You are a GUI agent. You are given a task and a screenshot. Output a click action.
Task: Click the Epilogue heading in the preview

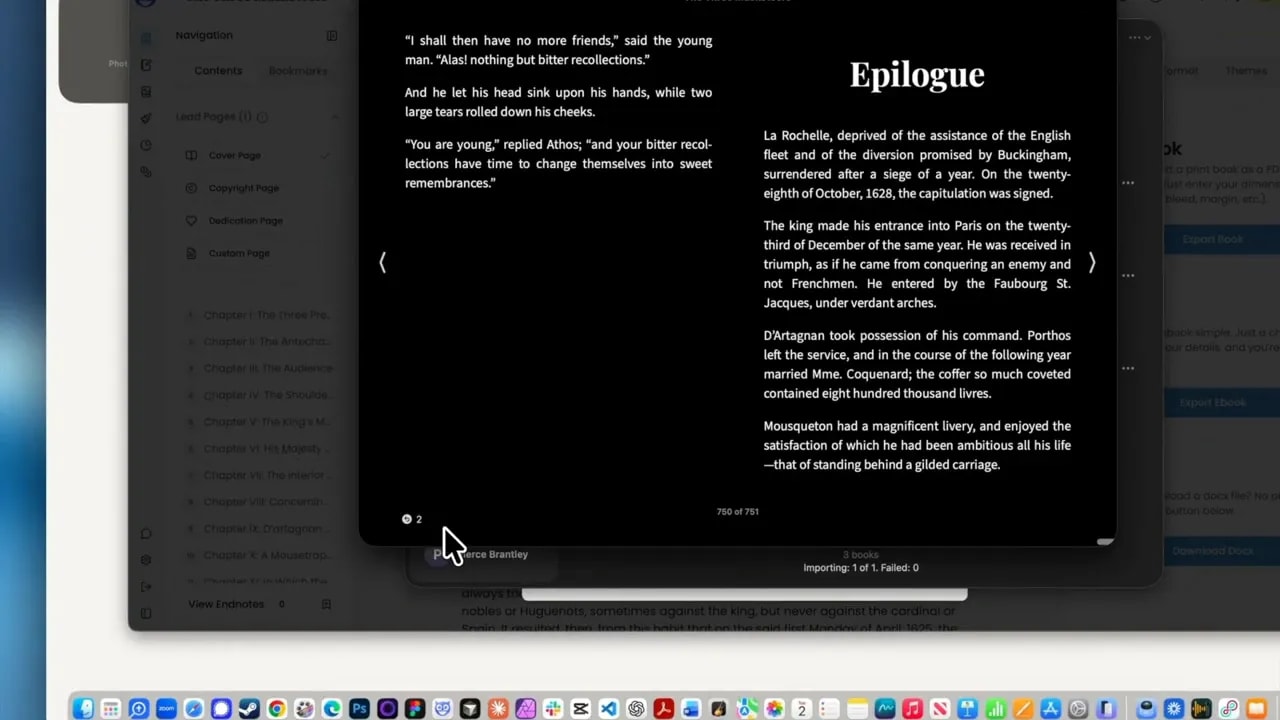tap(917, 75)
